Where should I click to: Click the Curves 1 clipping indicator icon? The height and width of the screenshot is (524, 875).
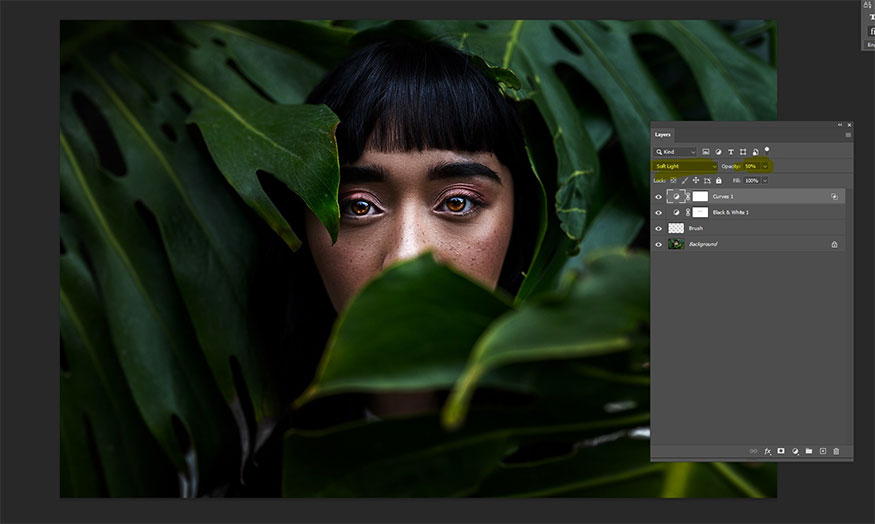tap(834, 196)
